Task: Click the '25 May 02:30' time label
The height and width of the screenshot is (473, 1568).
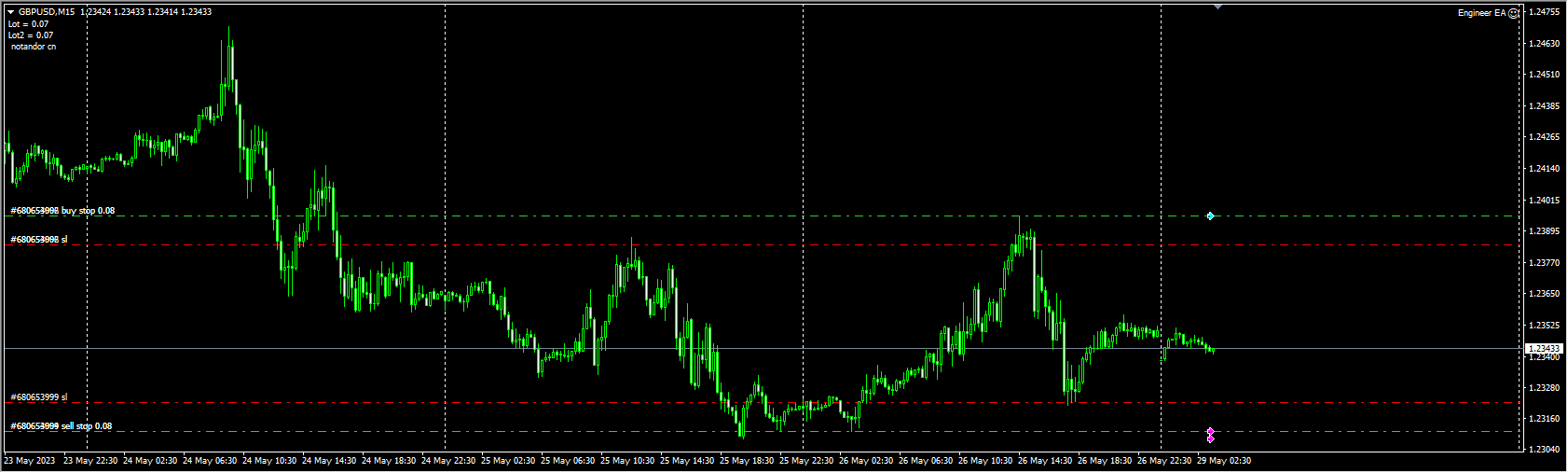Action: pyautogui.click(x=508, y=461)
